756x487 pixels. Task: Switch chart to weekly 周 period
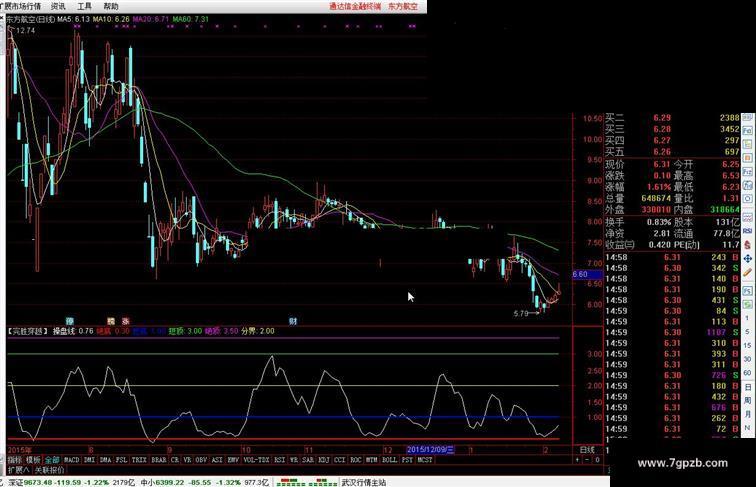pyautogui.click(x=747, y=400)
